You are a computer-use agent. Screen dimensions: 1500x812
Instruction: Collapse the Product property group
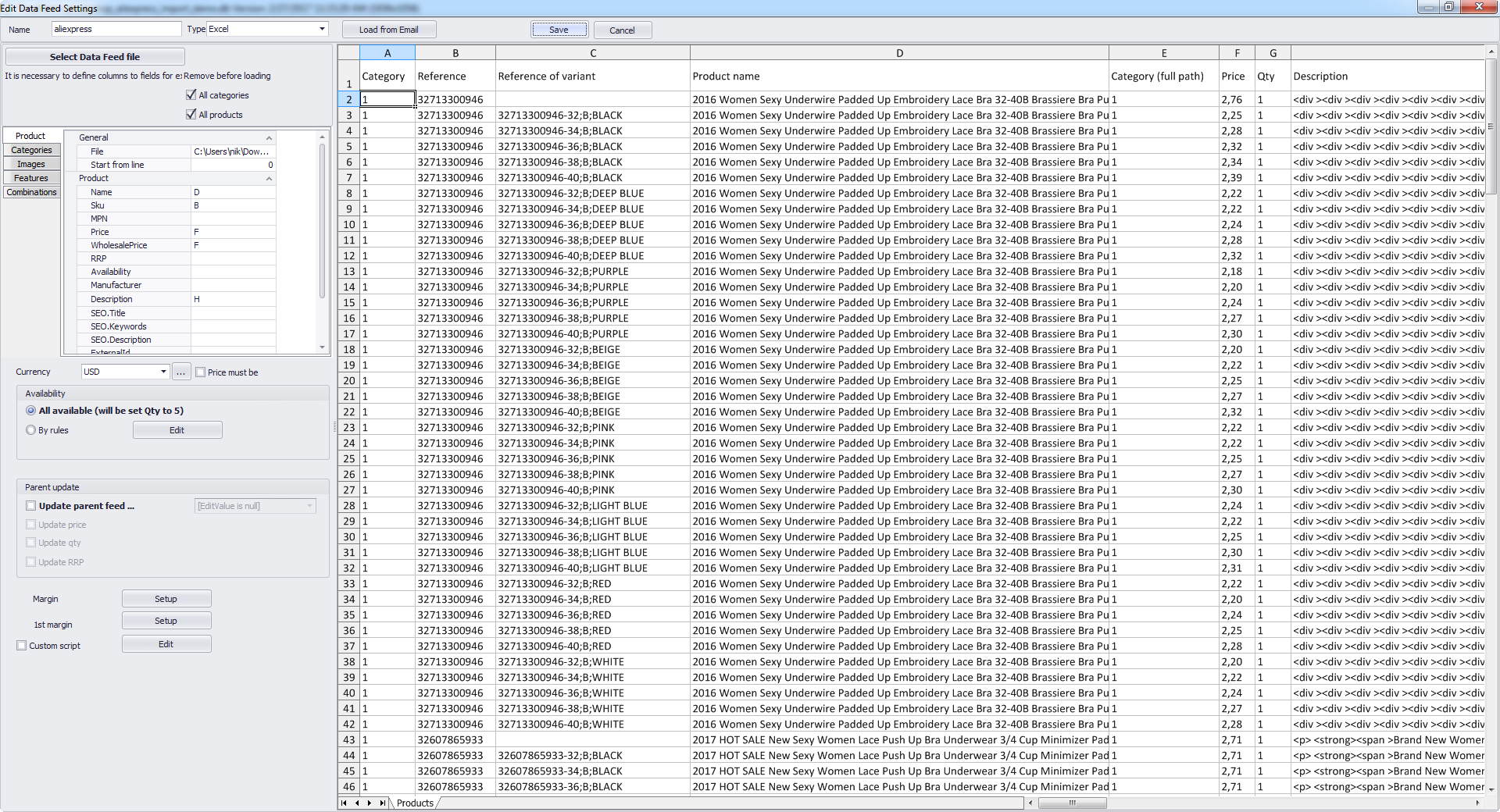[269, 178]
